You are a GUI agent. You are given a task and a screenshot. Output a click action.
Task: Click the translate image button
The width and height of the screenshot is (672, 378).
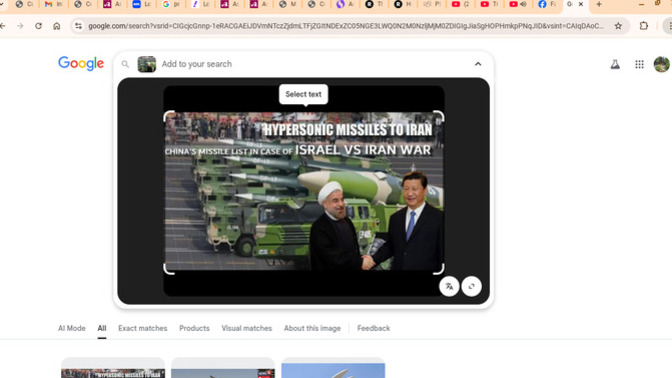click(449, 286)
